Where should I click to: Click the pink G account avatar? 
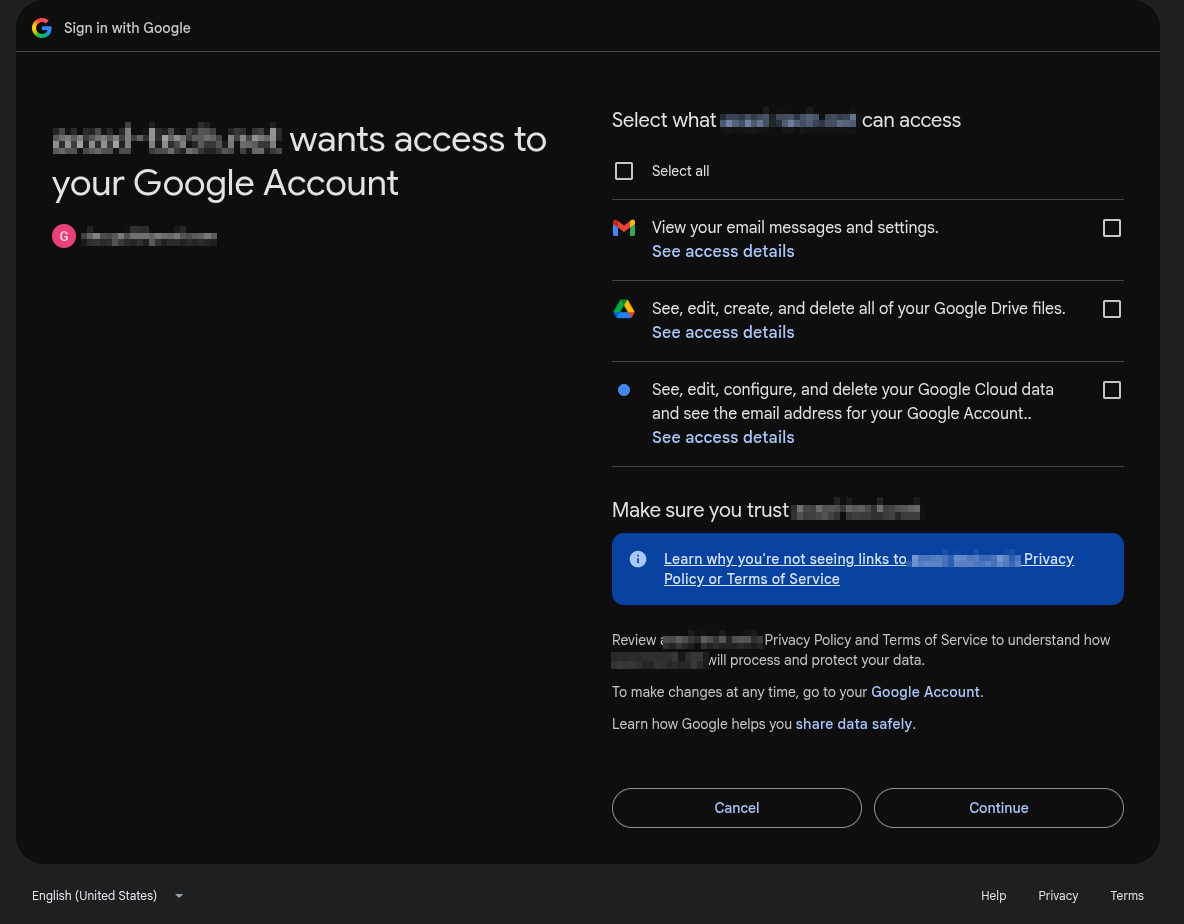coord(64,236)
